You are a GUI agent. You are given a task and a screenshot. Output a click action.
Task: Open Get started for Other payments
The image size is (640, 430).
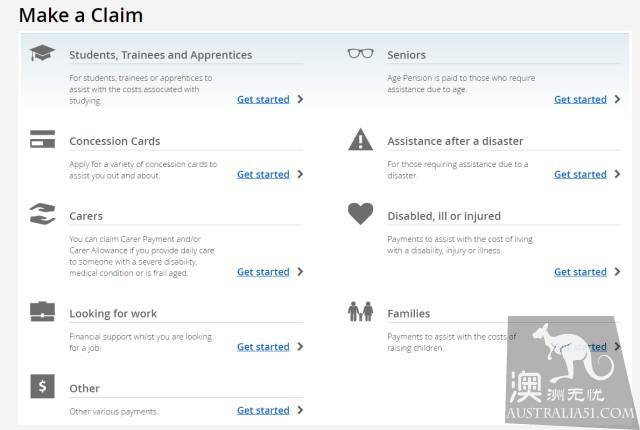tap(263, 410)
